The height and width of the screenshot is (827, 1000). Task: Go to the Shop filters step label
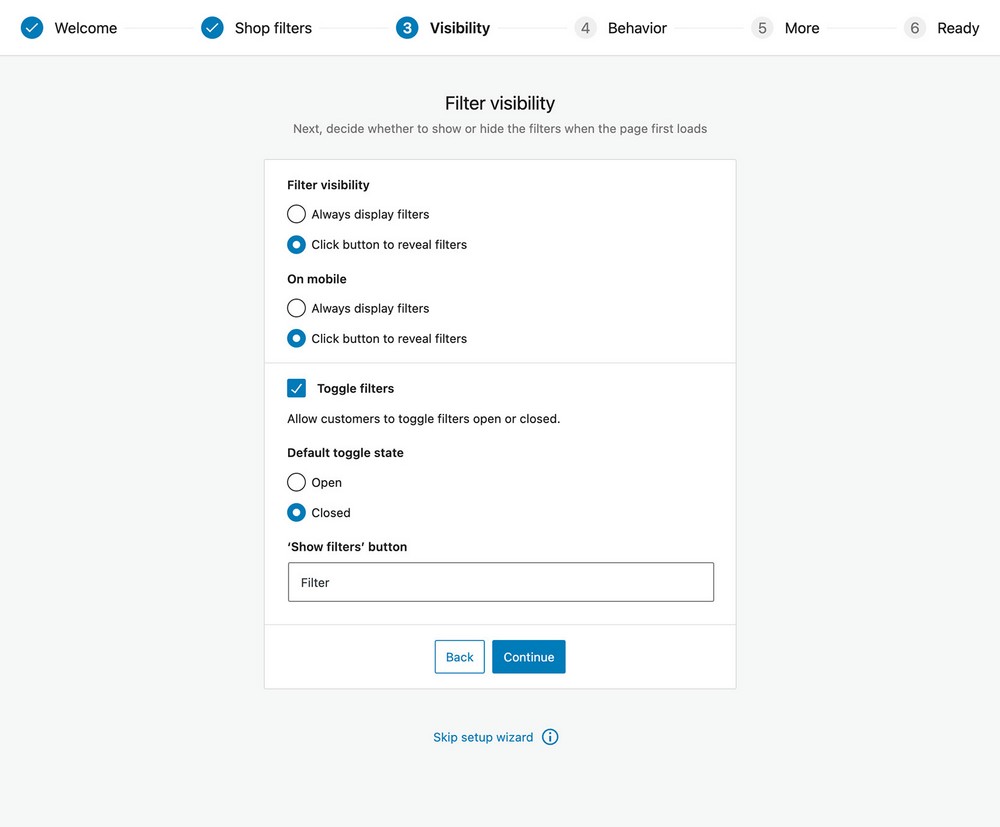click(x=273, y=28)
